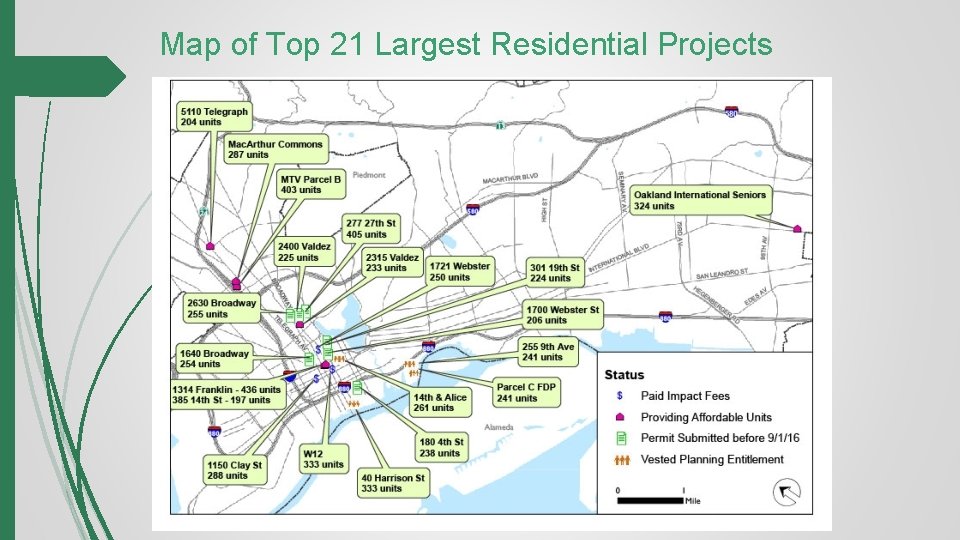The height and width of the screenshot is (540, 960).
Task: Select the W12 333 units callout
Action: 323,459
